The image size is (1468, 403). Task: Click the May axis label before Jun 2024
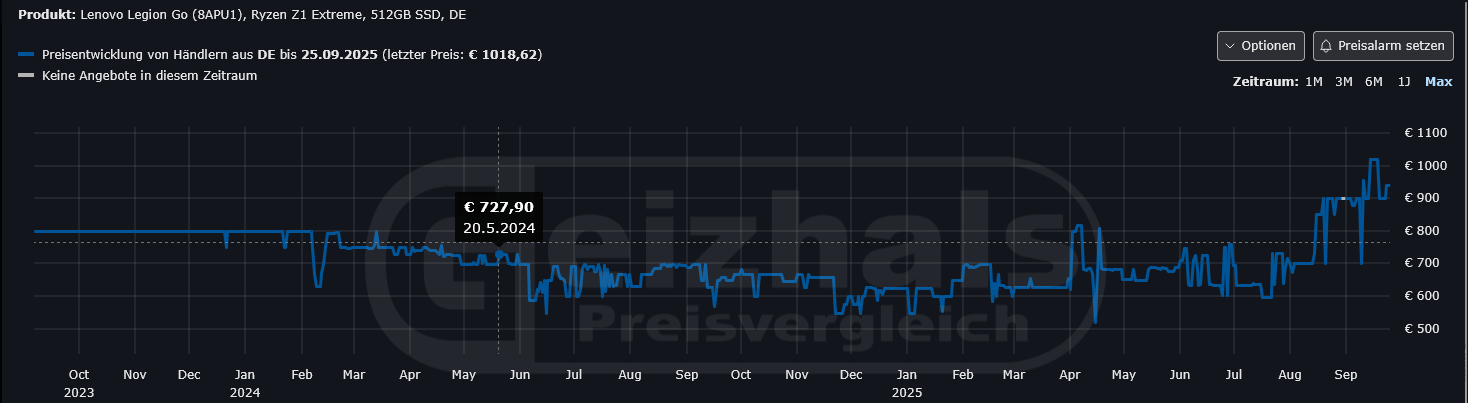(463, 375)
